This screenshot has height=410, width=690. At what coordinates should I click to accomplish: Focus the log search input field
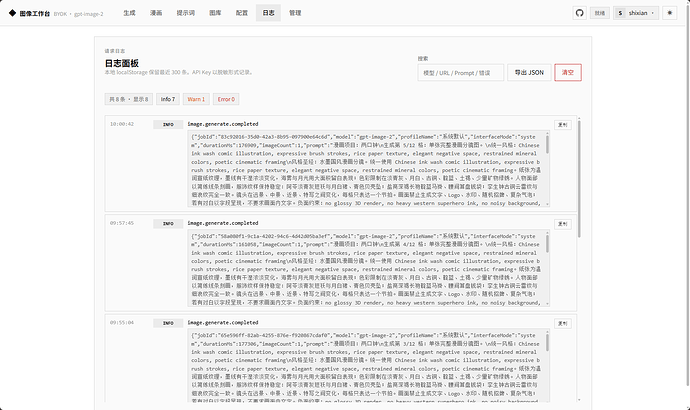tap(460, 73)
